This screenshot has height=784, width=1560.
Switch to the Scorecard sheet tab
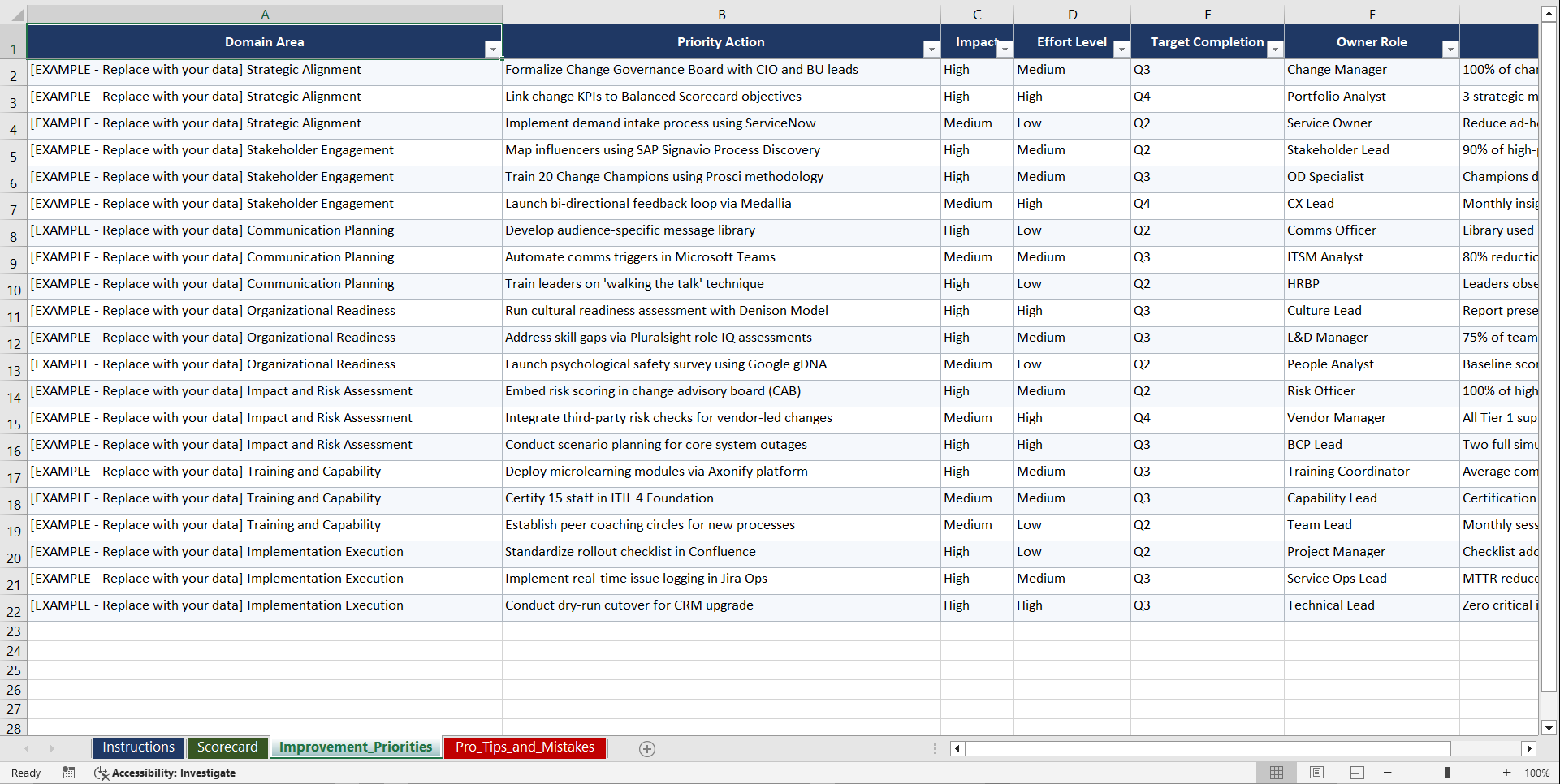click(228, 747)
